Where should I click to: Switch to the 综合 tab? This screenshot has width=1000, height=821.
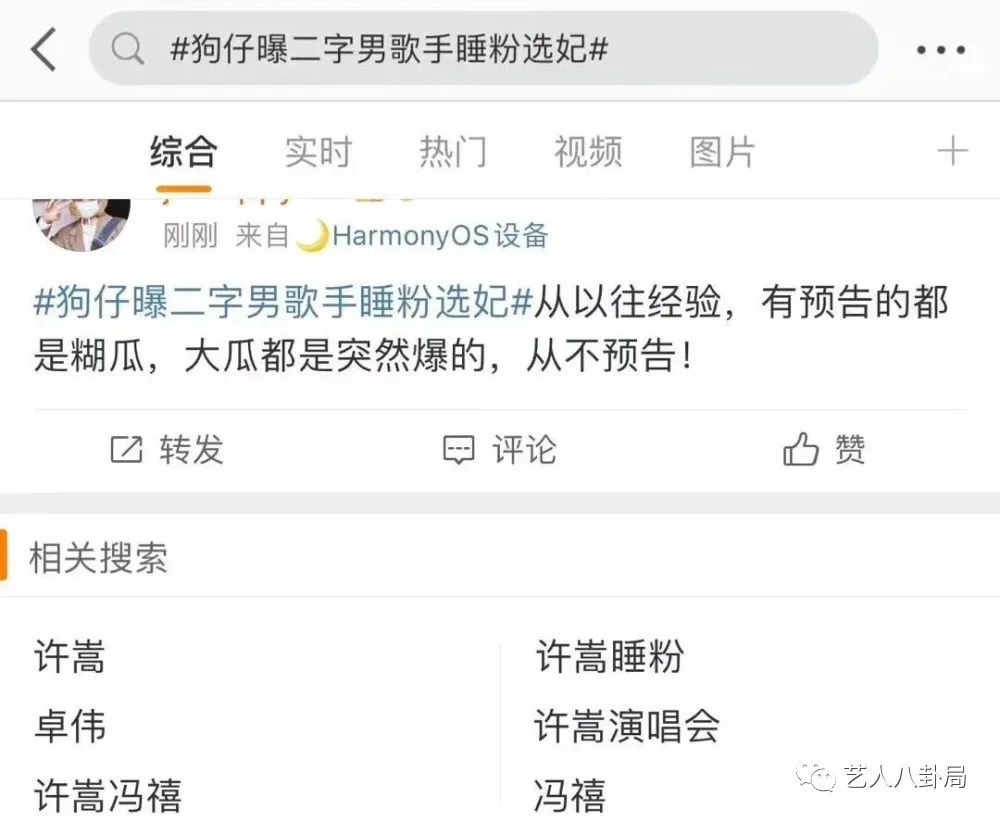[x=184, y=152]
